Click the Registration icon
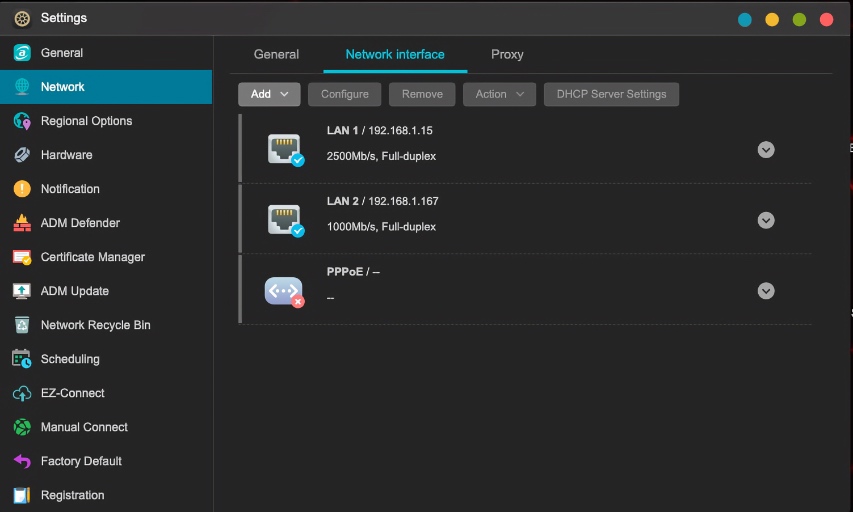Viewport: 853px width, 512px height. pos(22,495)
